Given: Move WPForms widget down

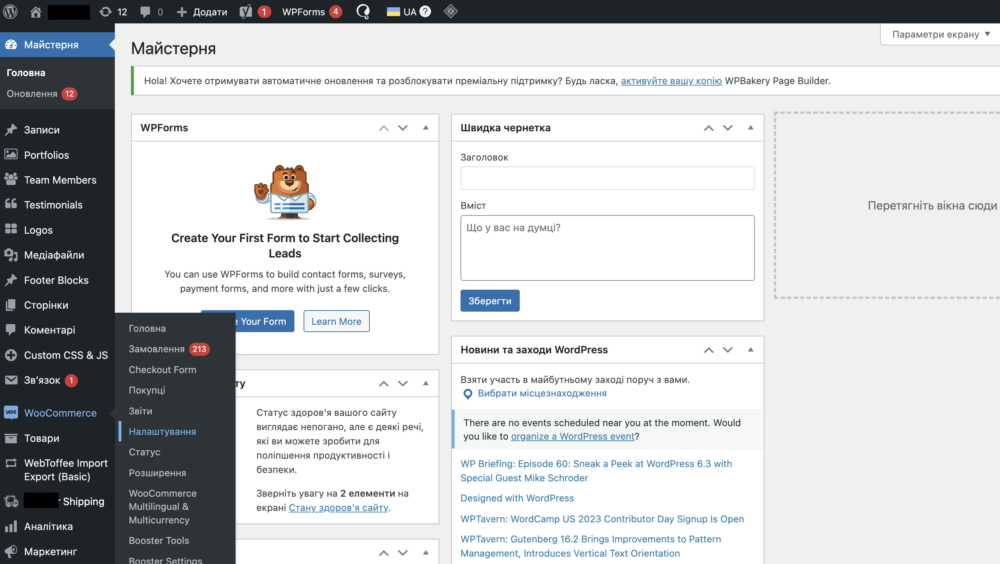Looking at the screenshot, I should [402, 128].
